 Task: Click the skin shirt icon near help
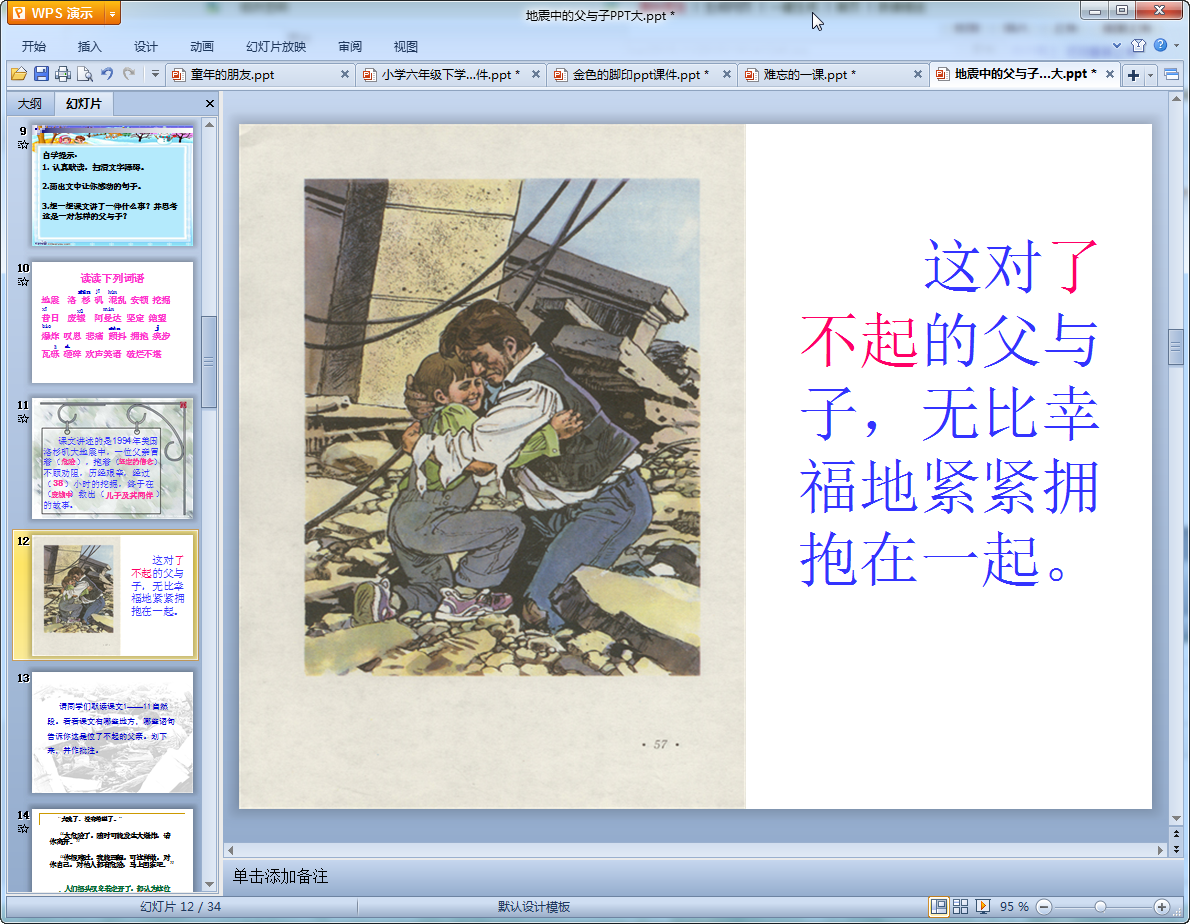click(1138, 46)
